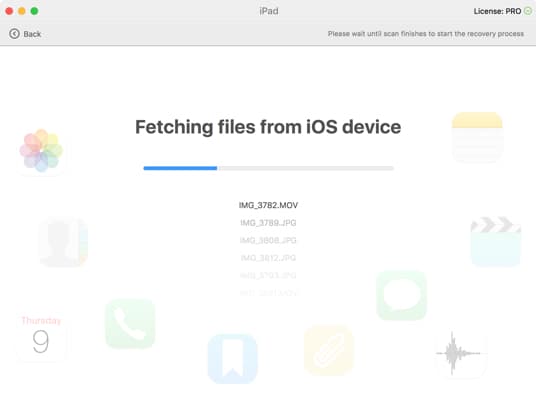536x400 pixels.
Task: Click the blue Bookmarks icon
Action: tap(233, 359)
